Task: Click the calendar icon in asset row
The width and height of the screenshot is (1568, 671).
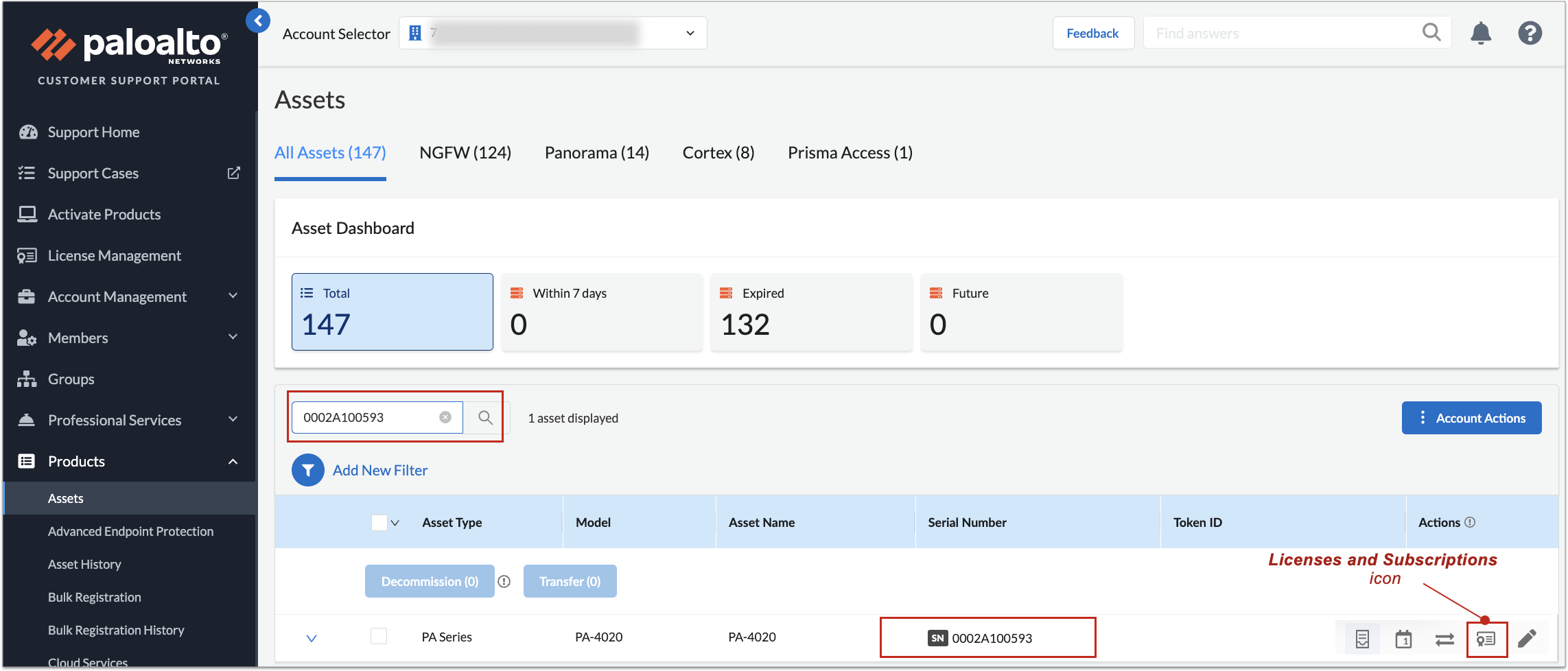Action: [1403, 639]
